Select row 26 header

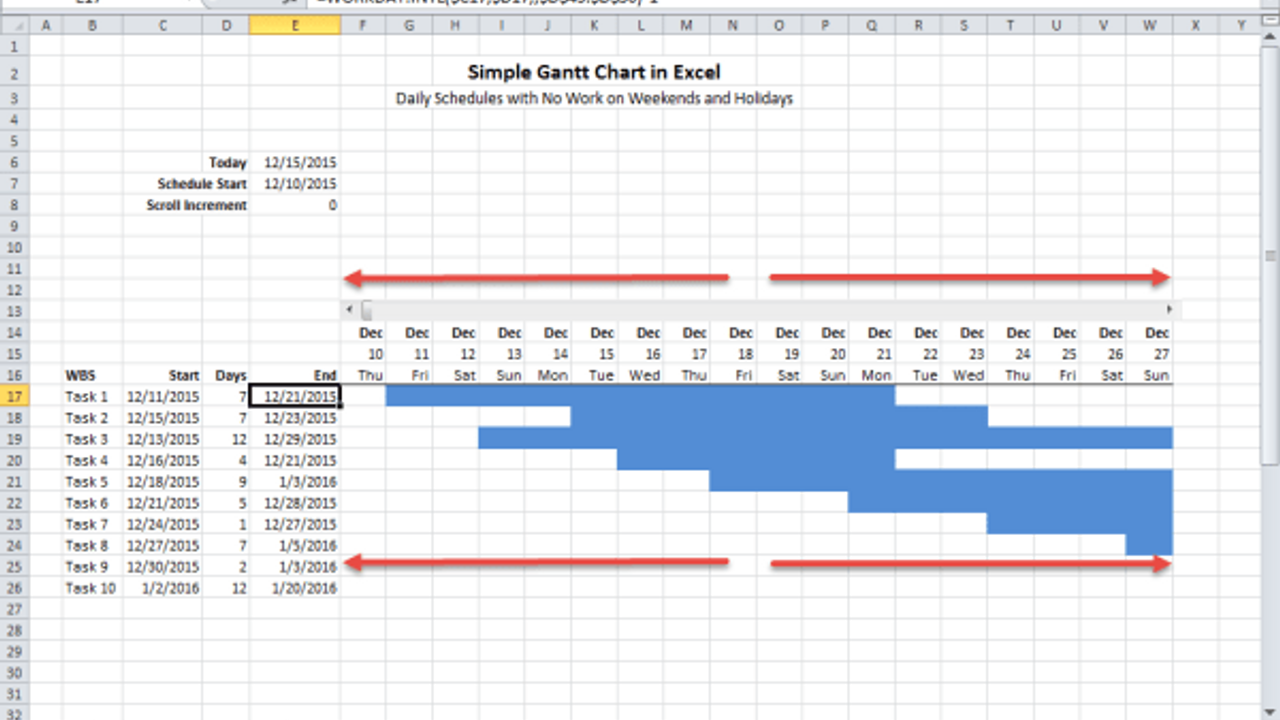tap(15, 588)
